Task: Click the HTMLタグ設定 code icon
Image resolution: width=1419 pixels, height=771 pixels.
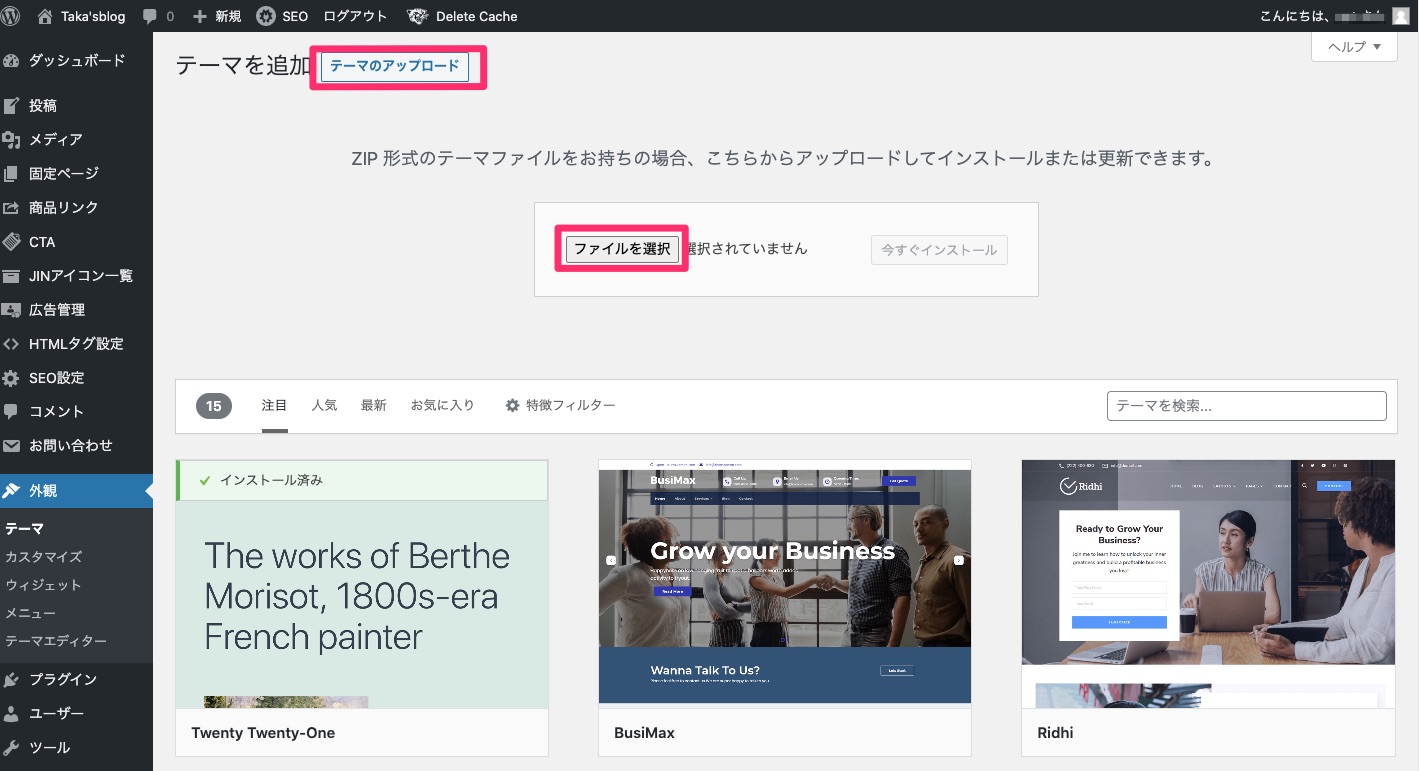Action: click(x=12, y=343)
